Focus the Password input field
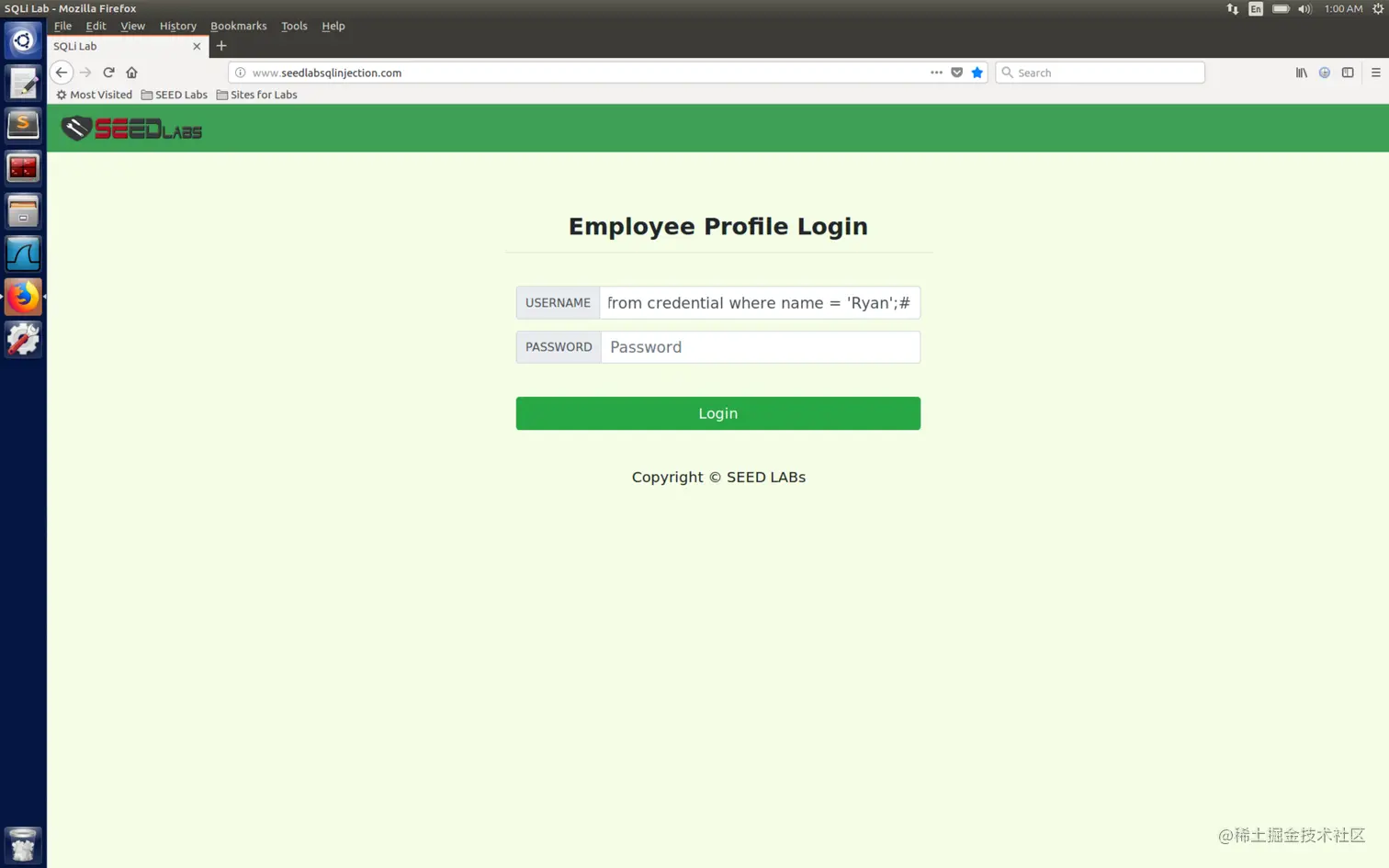1389x868 pixels. click(760, 347)
